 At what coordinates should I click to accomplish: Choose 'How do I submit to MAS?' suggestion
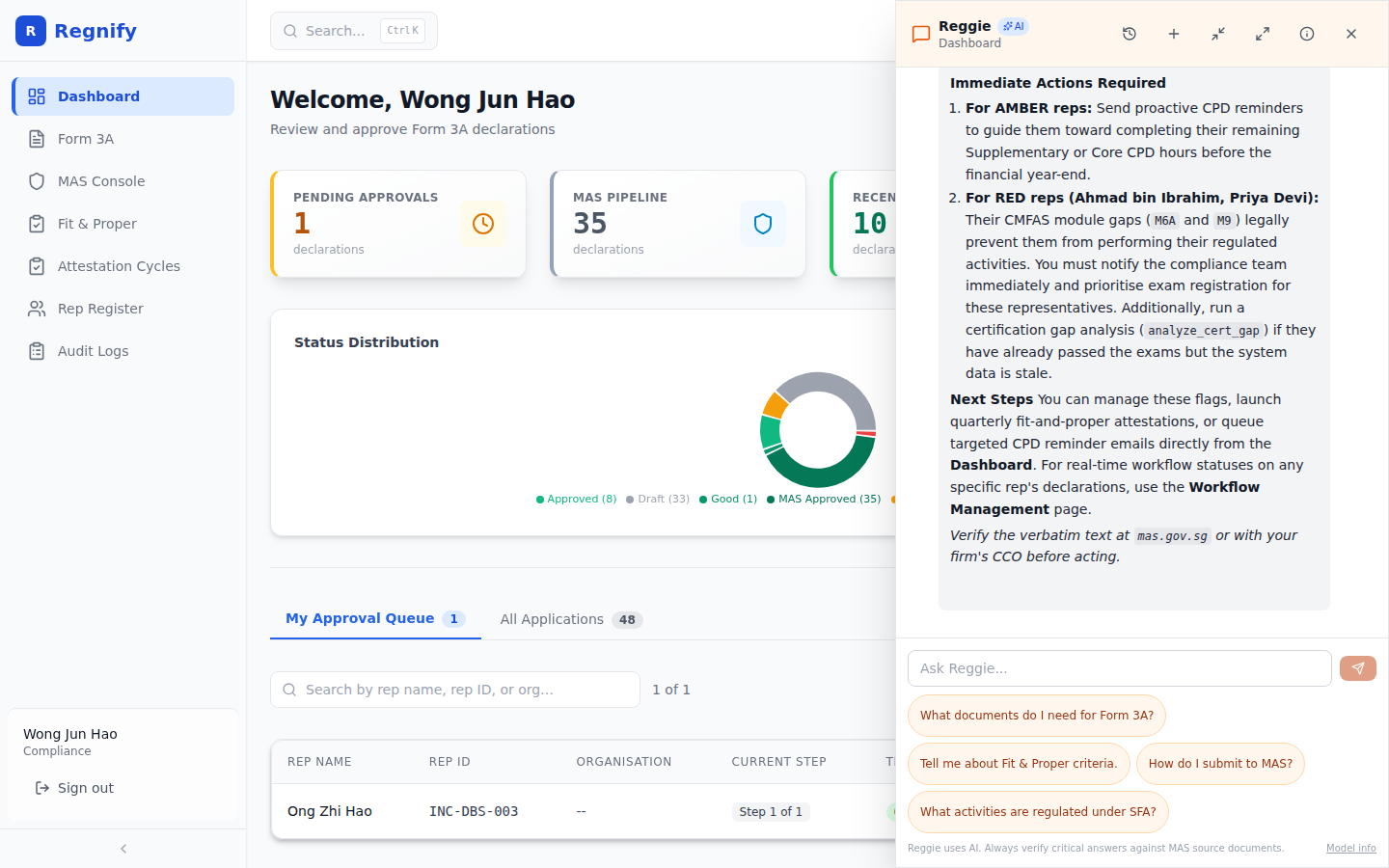tap(1220, 764)
